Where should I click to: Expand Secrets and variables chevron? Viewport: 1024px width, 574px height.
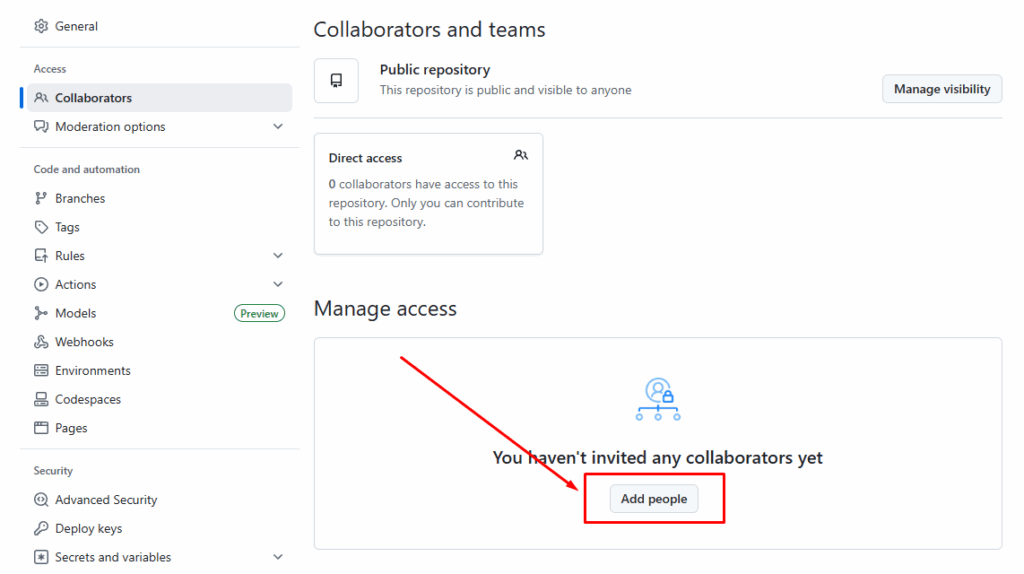tap(278, 557)
